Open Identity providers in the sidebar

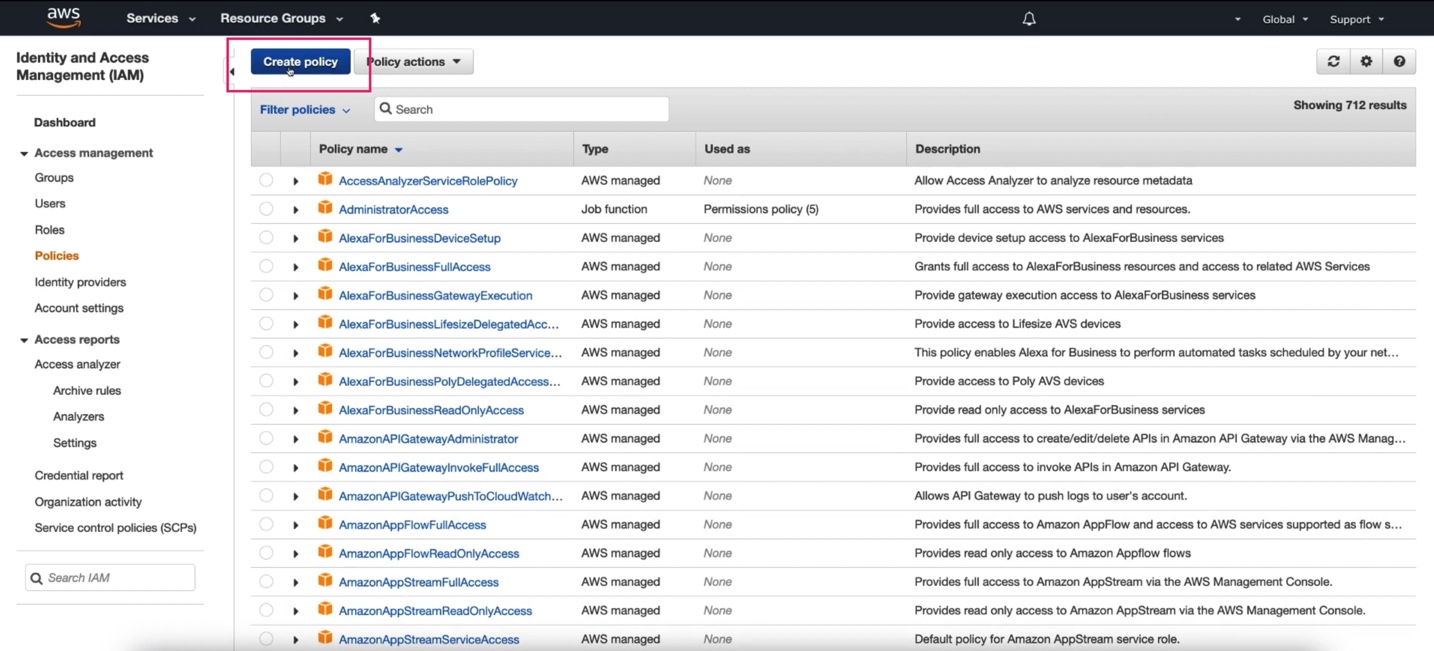point(80,282)
